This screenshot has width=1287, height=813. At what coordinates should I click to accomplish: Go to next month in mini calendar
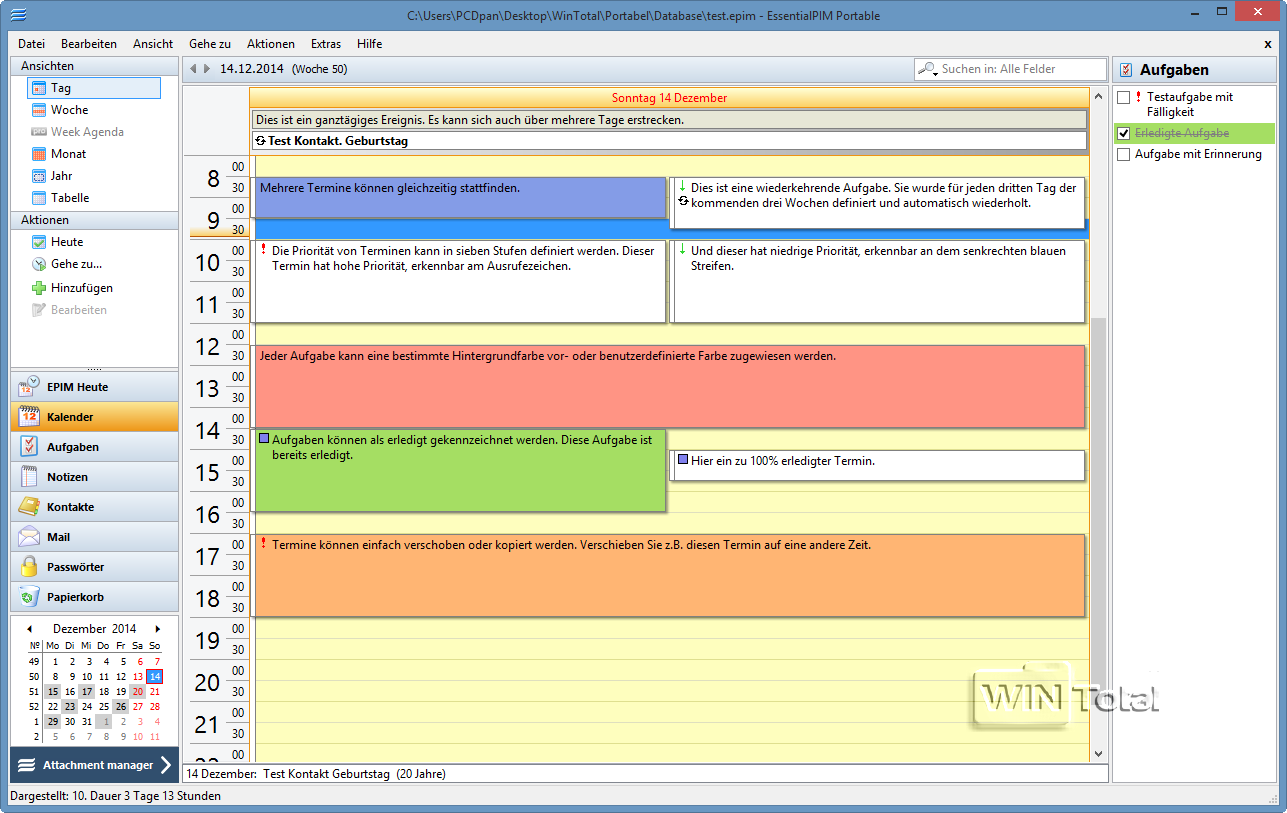[157, 629]
